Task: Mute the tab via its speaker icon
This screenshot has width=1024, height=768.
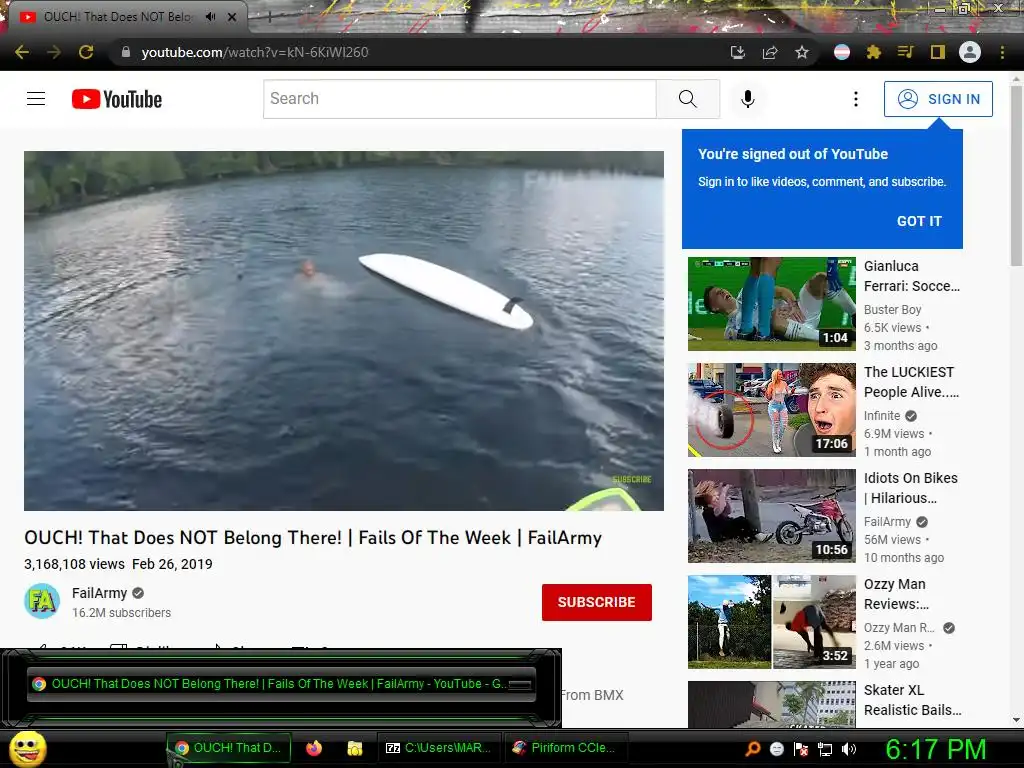Action: pyautogui.click(x=210, y=17)
